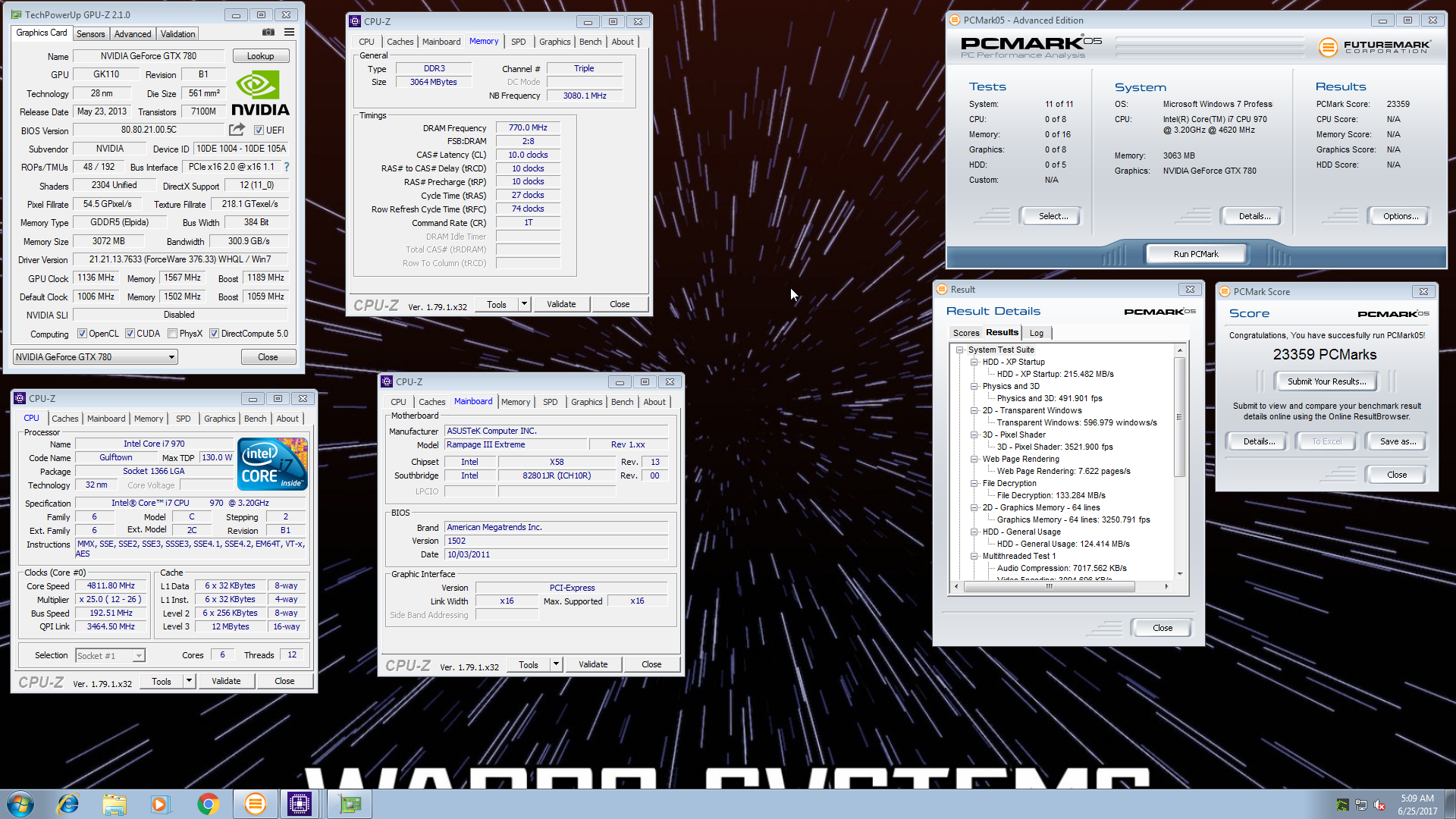Switch to CPU-Z taskbar icon

pos(300,804)
